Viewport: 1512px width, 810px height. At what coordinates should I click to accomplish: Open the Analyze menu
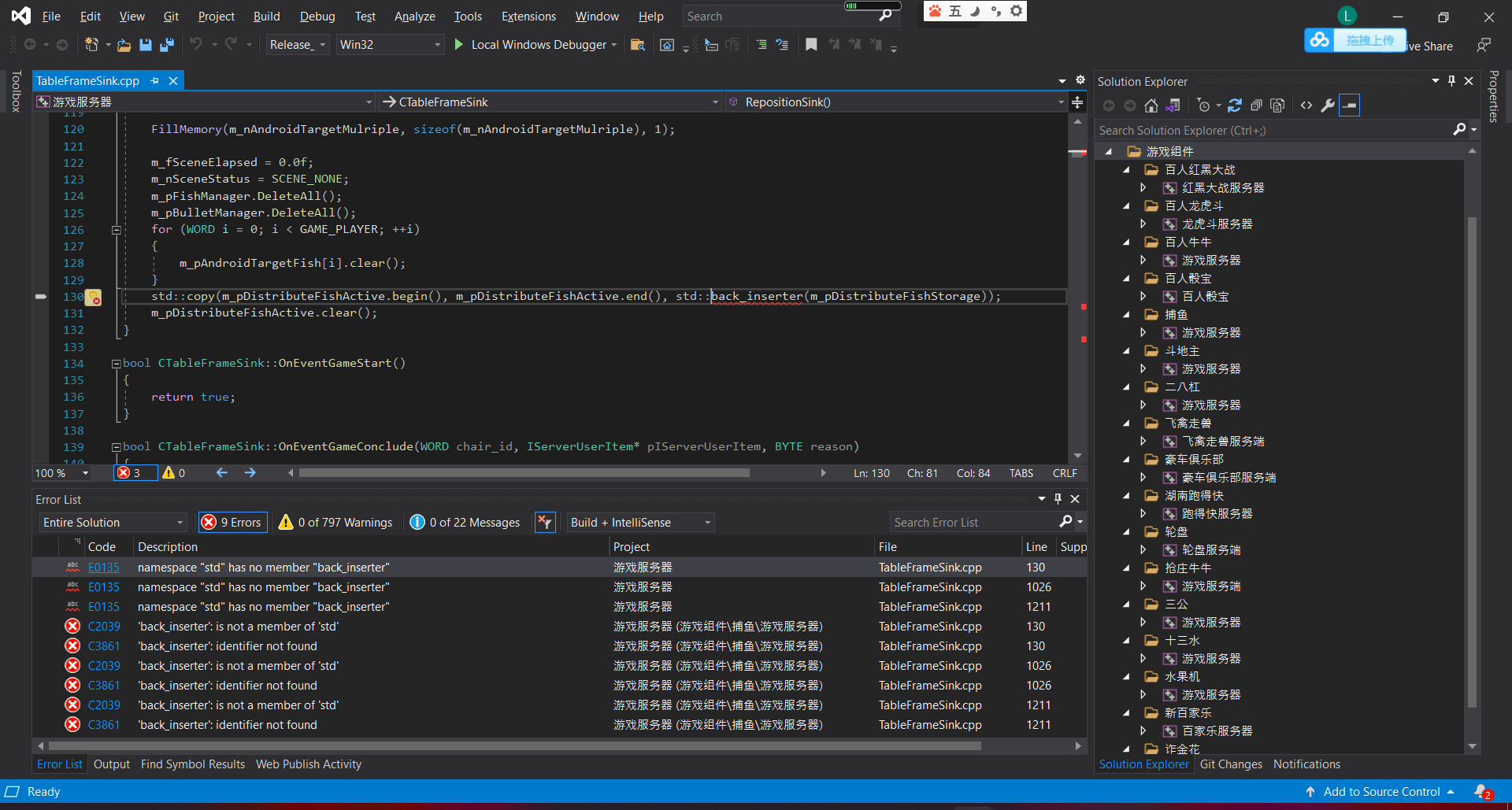pyautogui.click(x=414, y=16)
